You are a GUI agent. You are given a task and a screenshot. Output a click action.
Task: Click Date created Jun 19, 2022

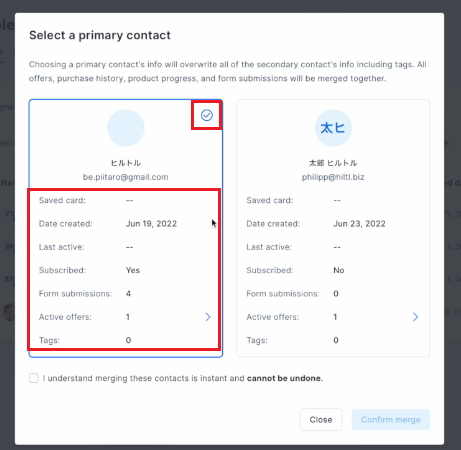pos(151,224)
